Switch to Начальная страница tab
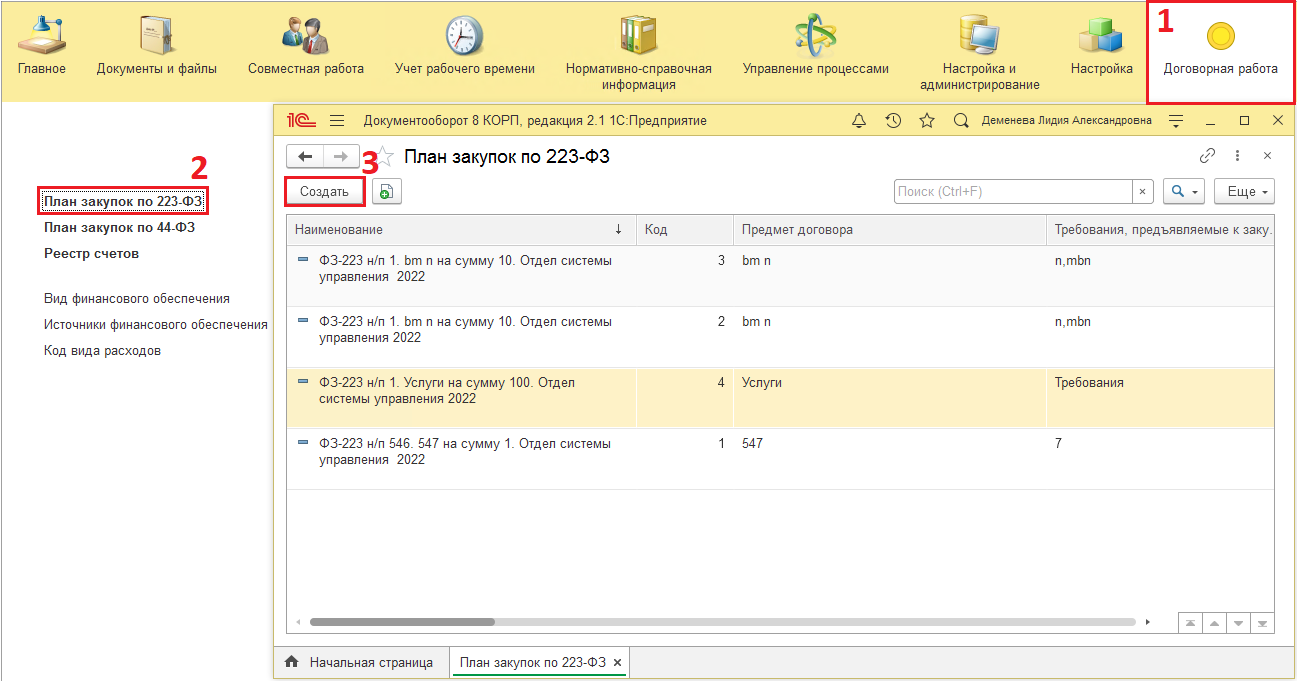 coord(360,662)
